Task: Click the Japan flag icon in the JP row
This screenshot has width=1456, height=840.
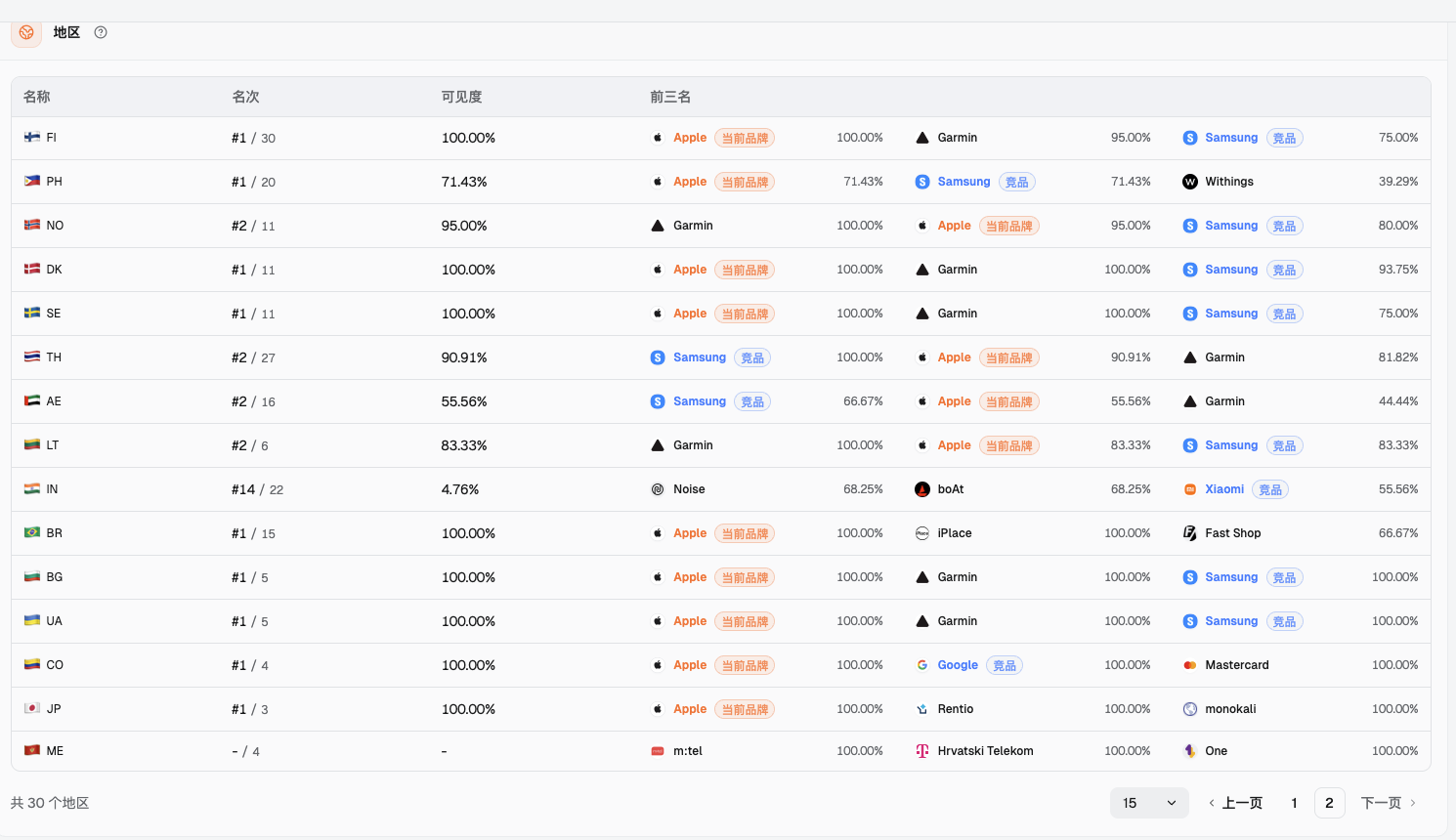Action: [32, 709]
